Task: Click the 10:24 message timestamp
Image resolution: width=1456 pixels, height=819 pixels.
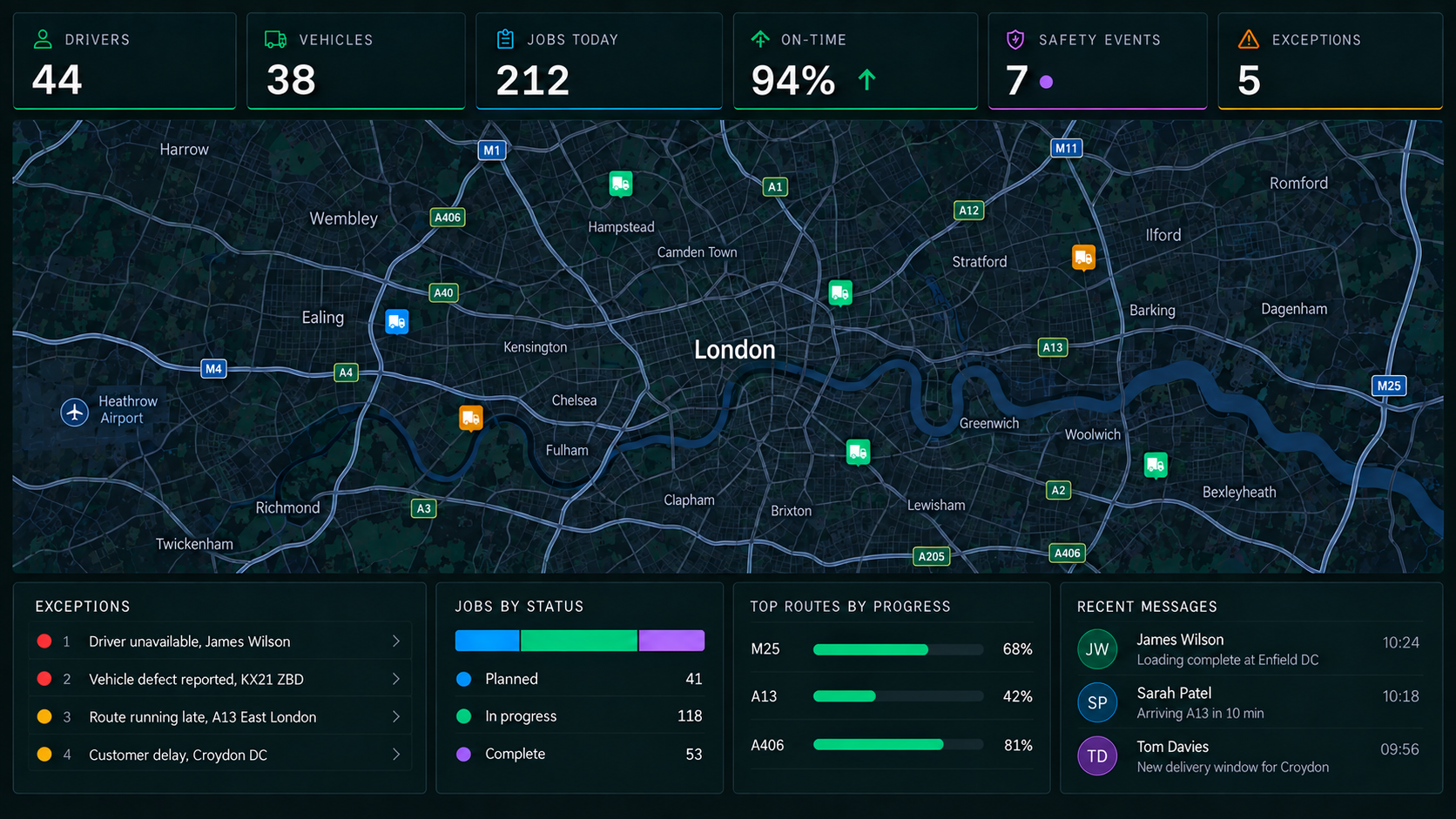Action: pyautogui.click(x=1400, y=642)
